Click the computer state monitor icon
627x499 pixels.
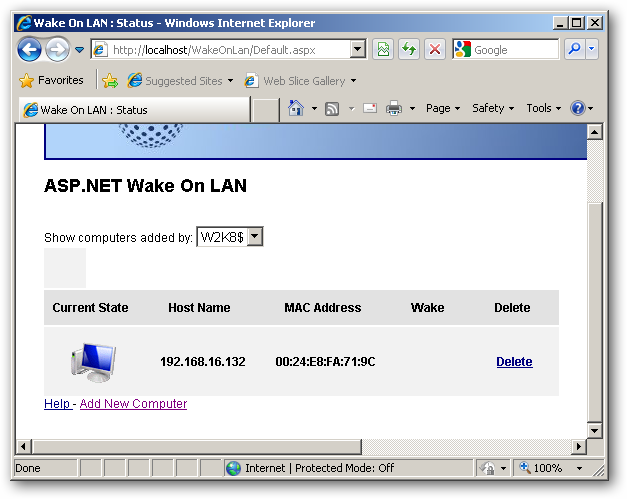click(94, 362)
